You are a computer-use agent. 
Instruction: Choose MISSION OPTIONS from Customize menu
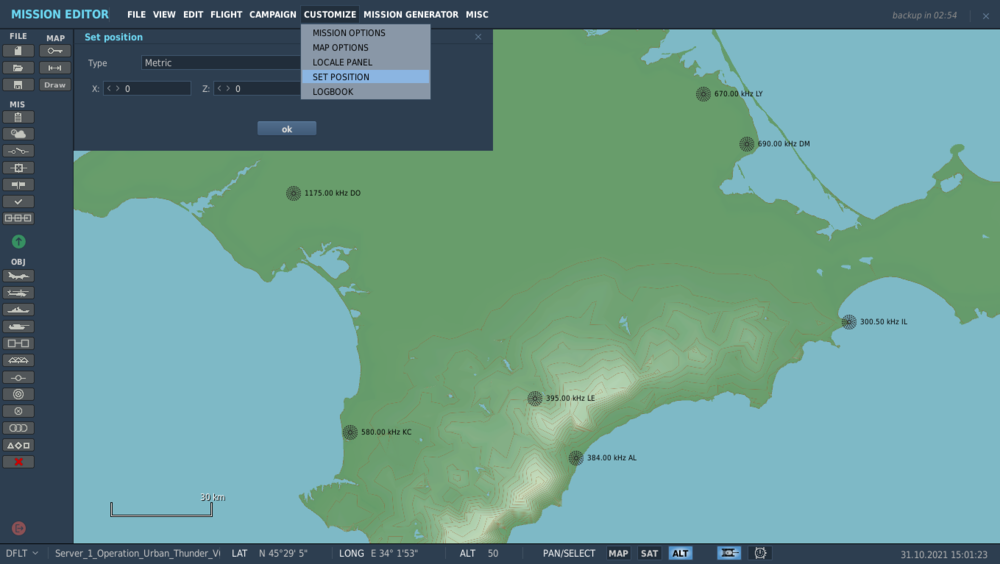coord(365,33)
